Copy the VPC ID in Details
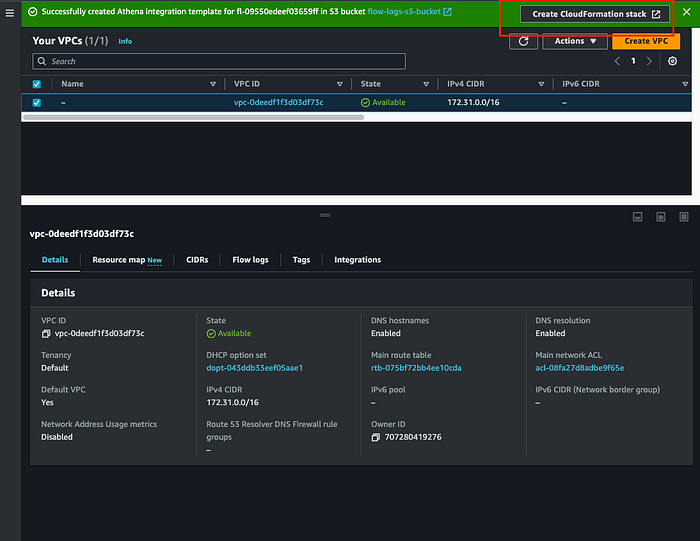The image size is (700, 541). tap(46, 334)
